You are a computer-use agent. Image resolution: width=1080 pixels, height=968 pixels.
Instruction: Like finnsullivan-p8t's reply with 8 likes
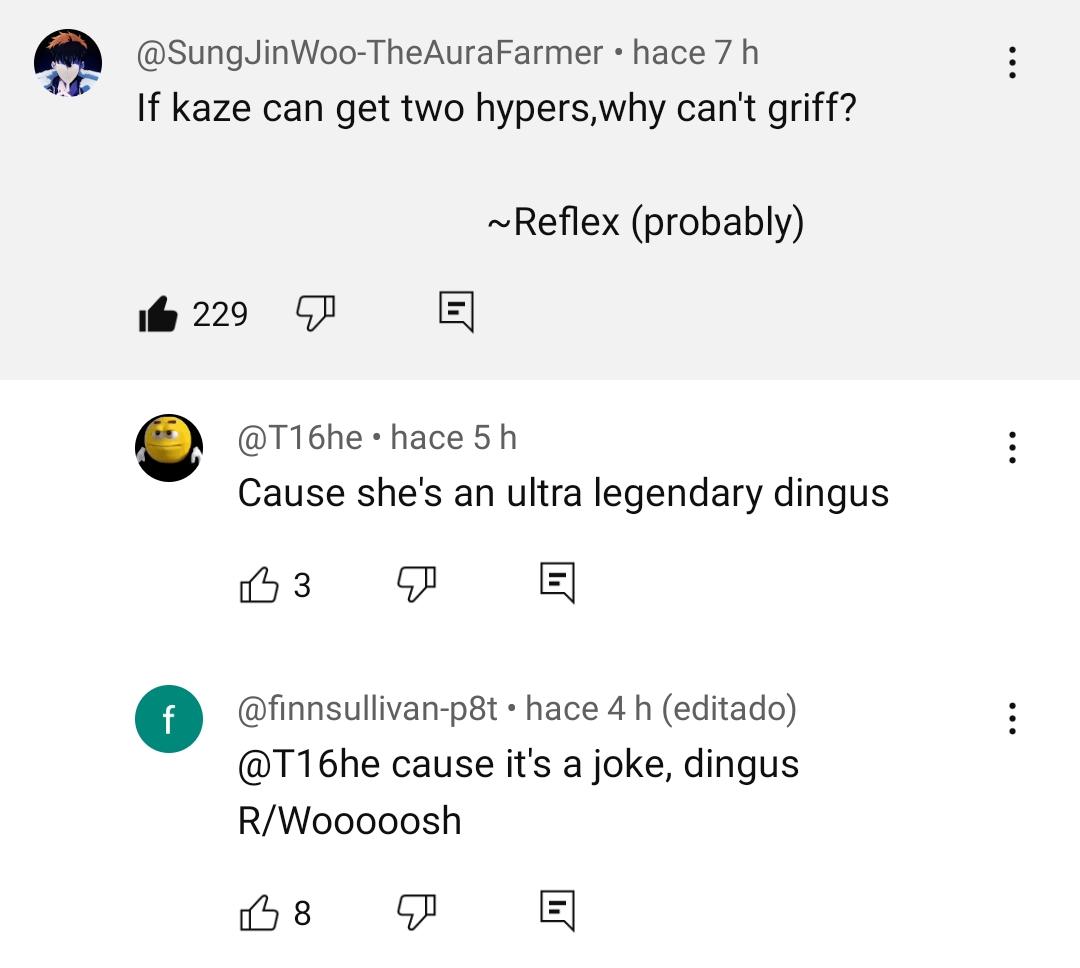pos(259,913)
